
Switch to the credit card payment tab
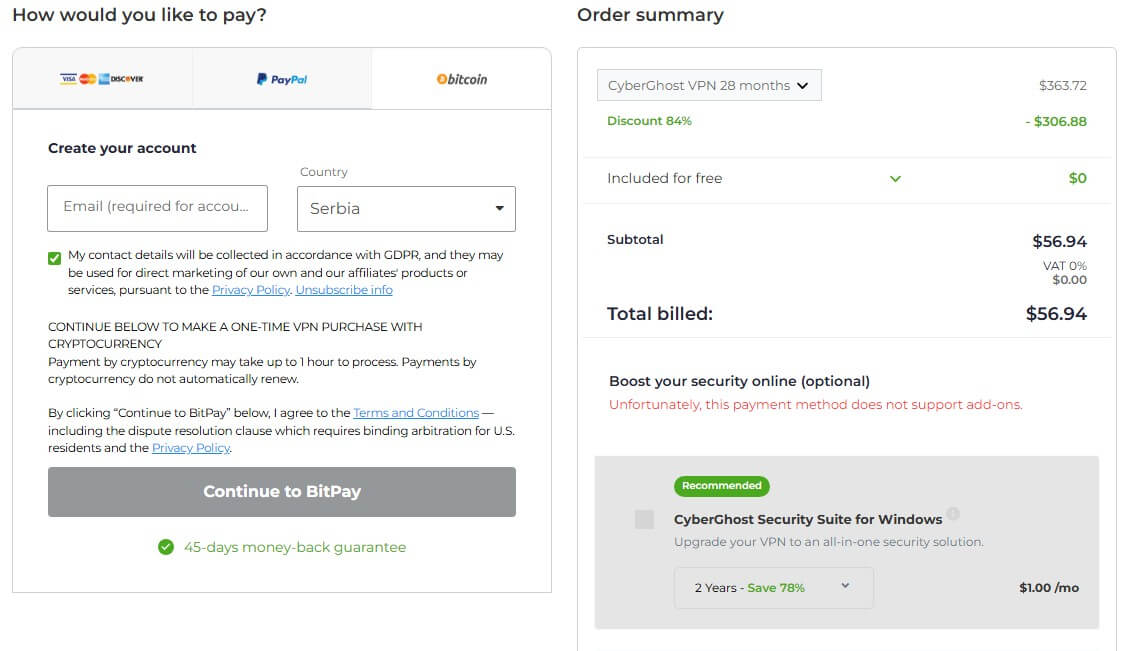pos(101,78)
